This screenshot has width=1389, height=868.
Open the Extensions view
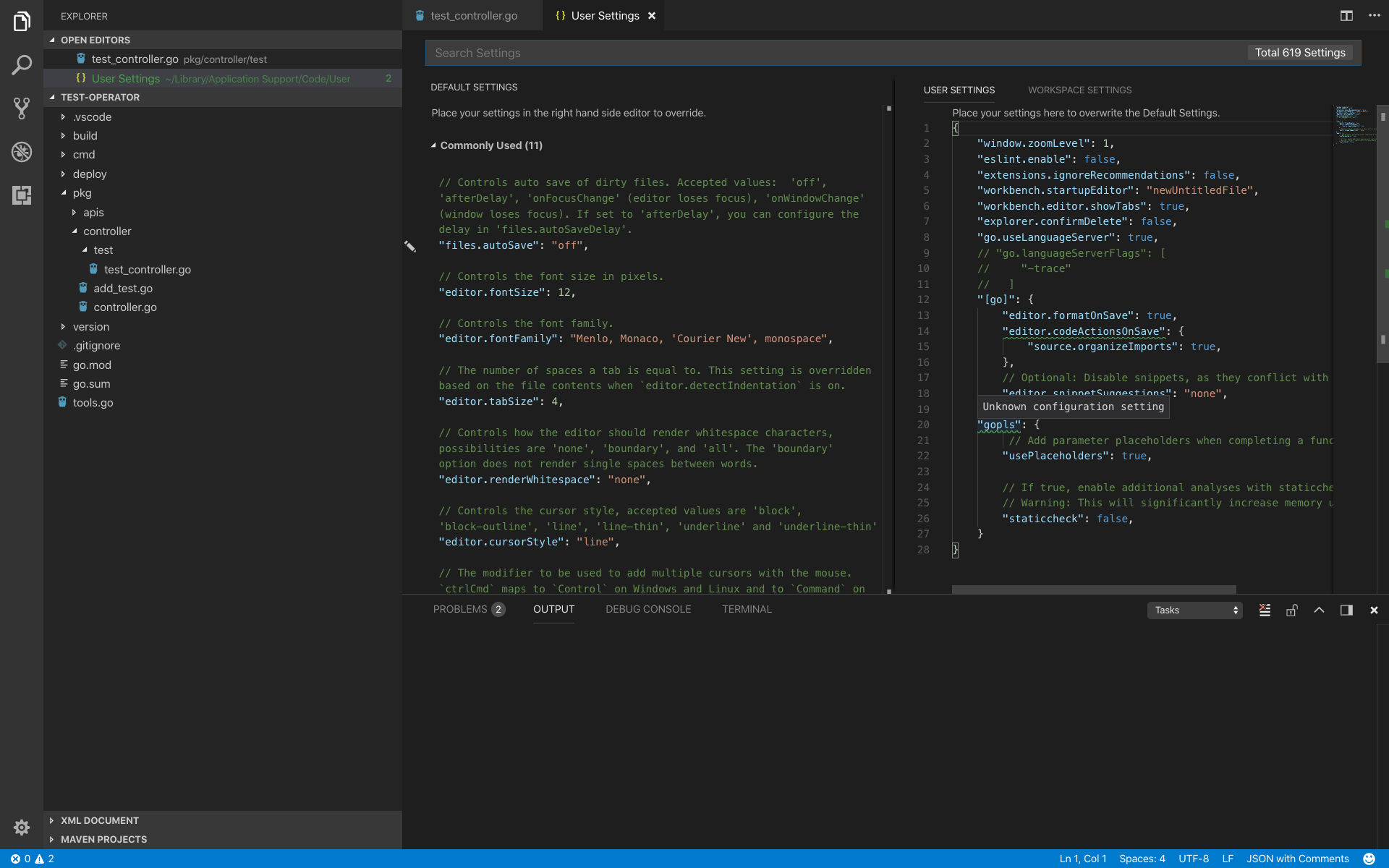pos(22,195)
